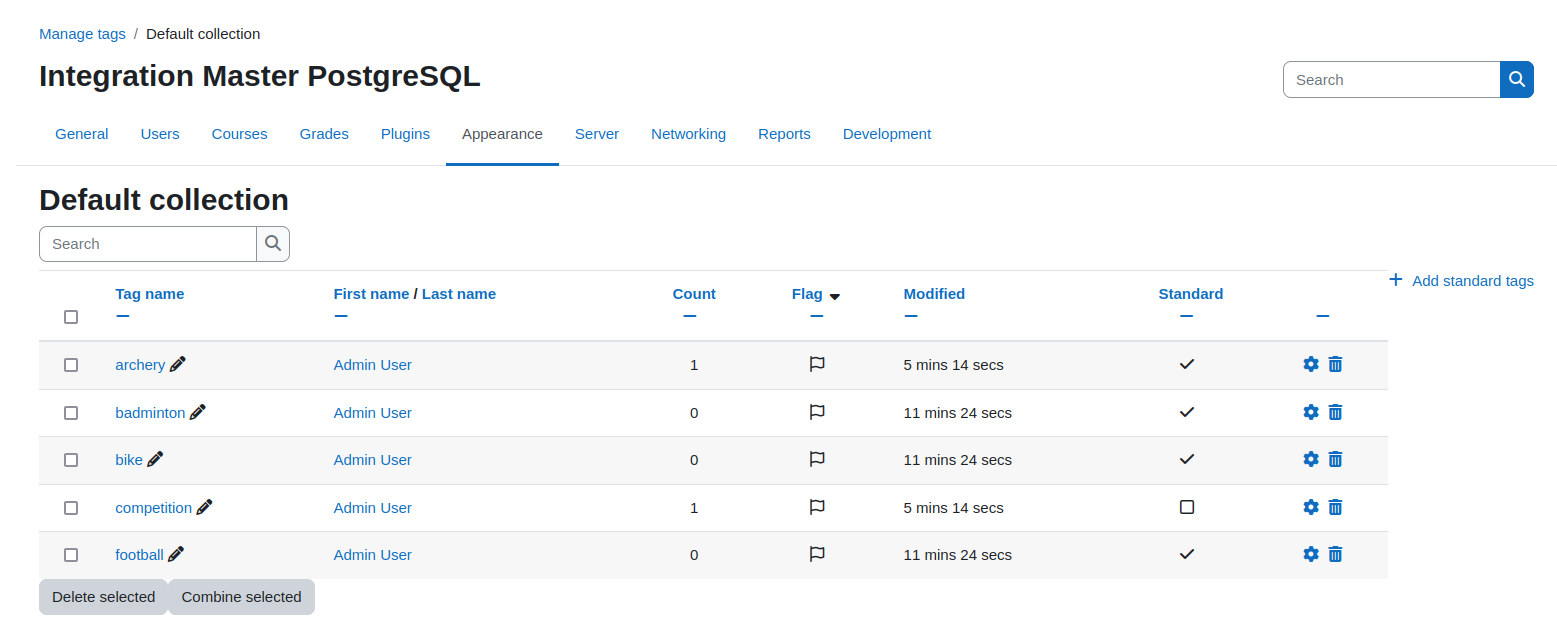Switch to the Users tab
The image size is (1557, 640).
[x=160, y=134]
